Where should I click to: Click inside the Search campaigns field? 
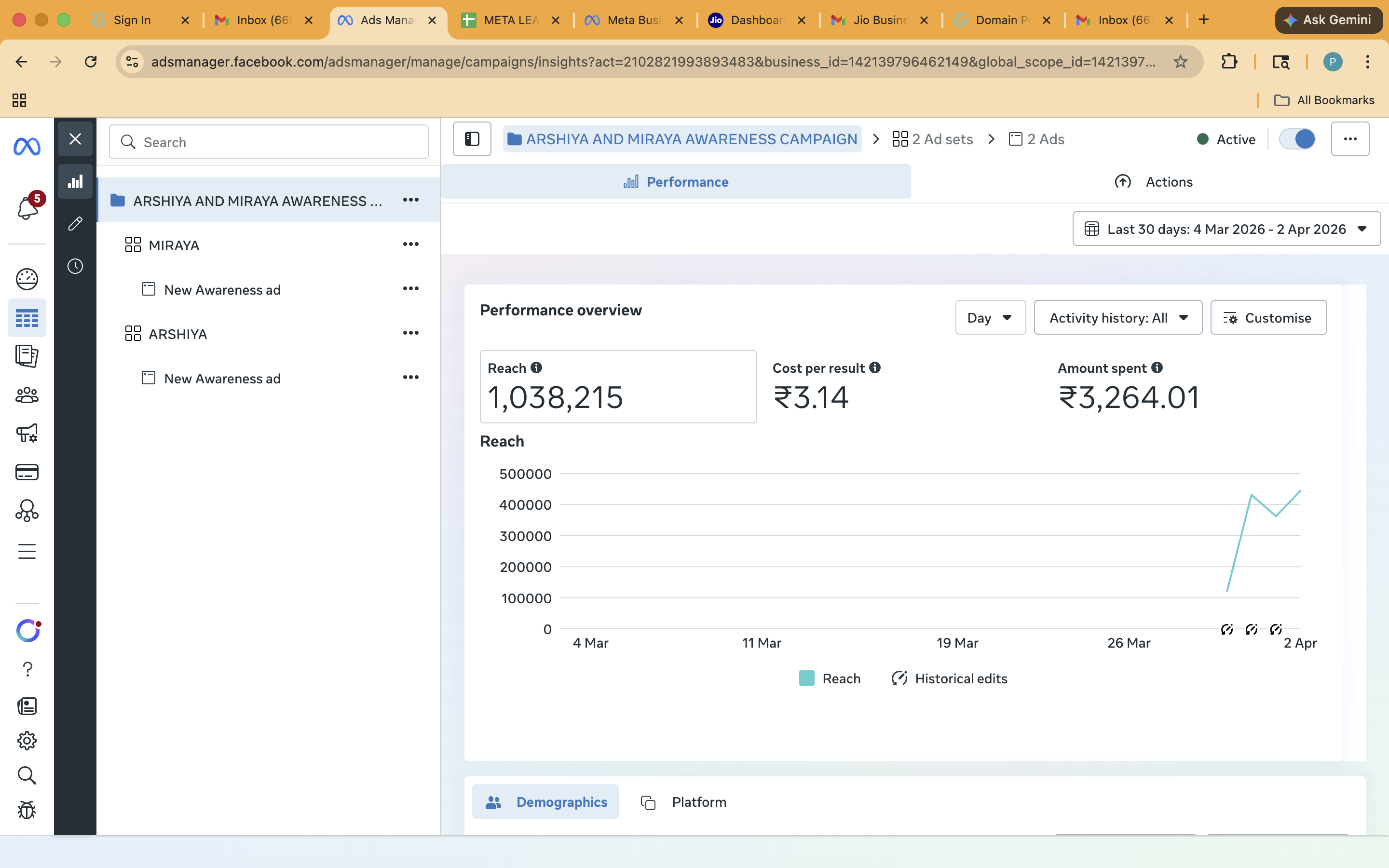(x=269, y=142)
